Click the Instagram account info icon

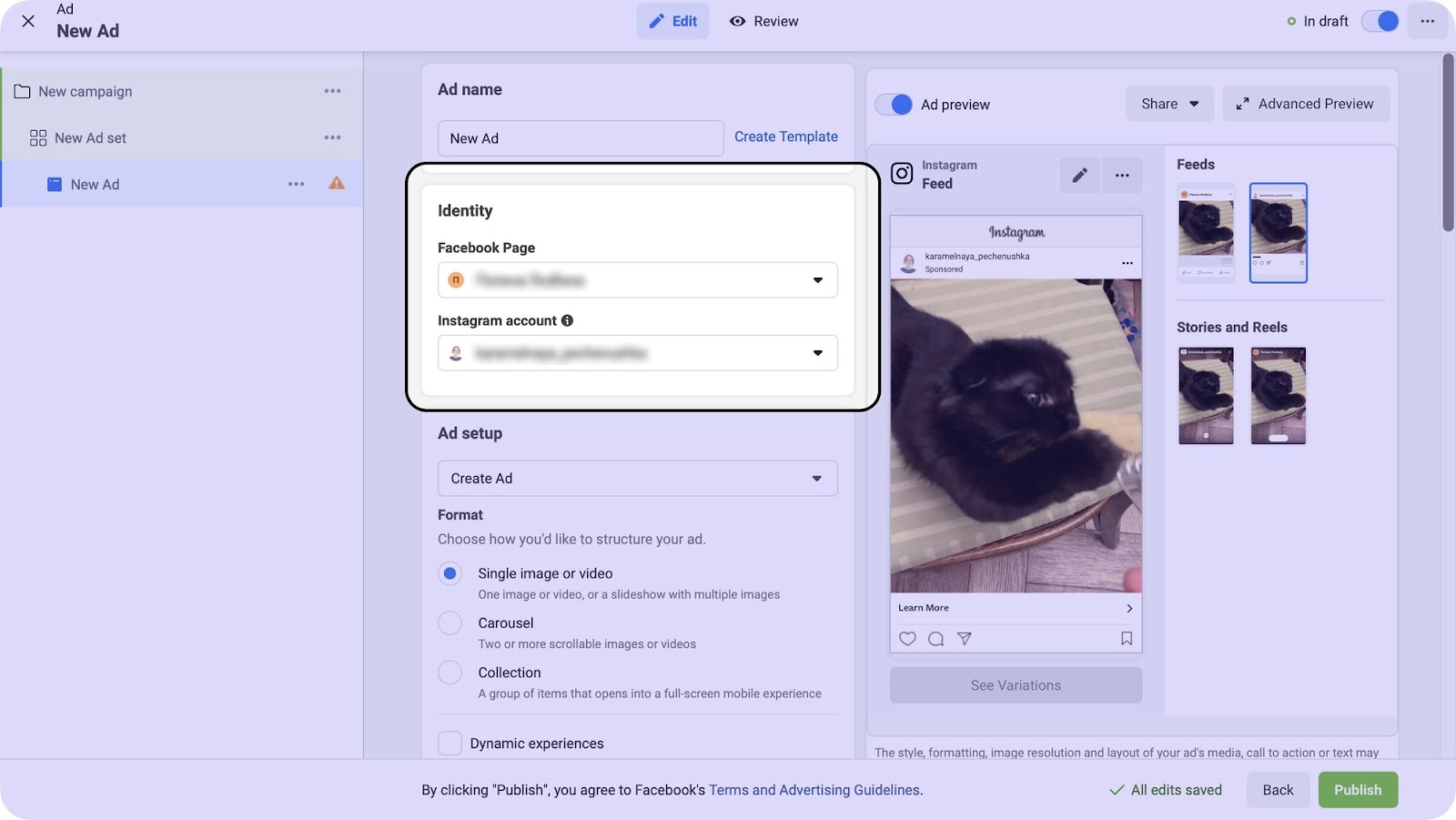(x=567, y=320)
